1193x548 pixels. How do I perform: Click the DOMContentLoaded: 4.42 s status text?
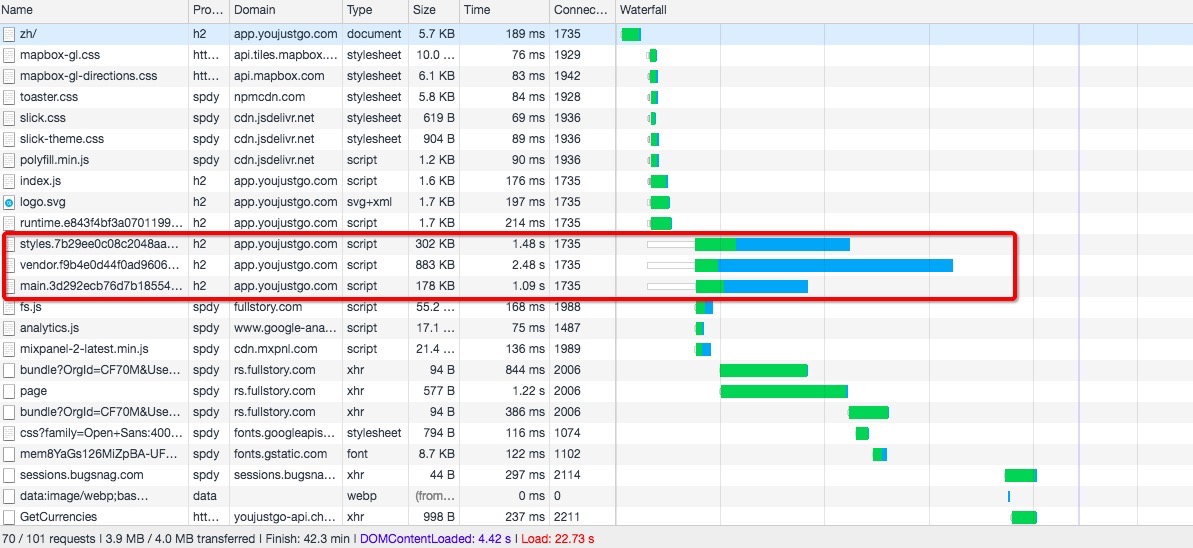click(435, 538)
